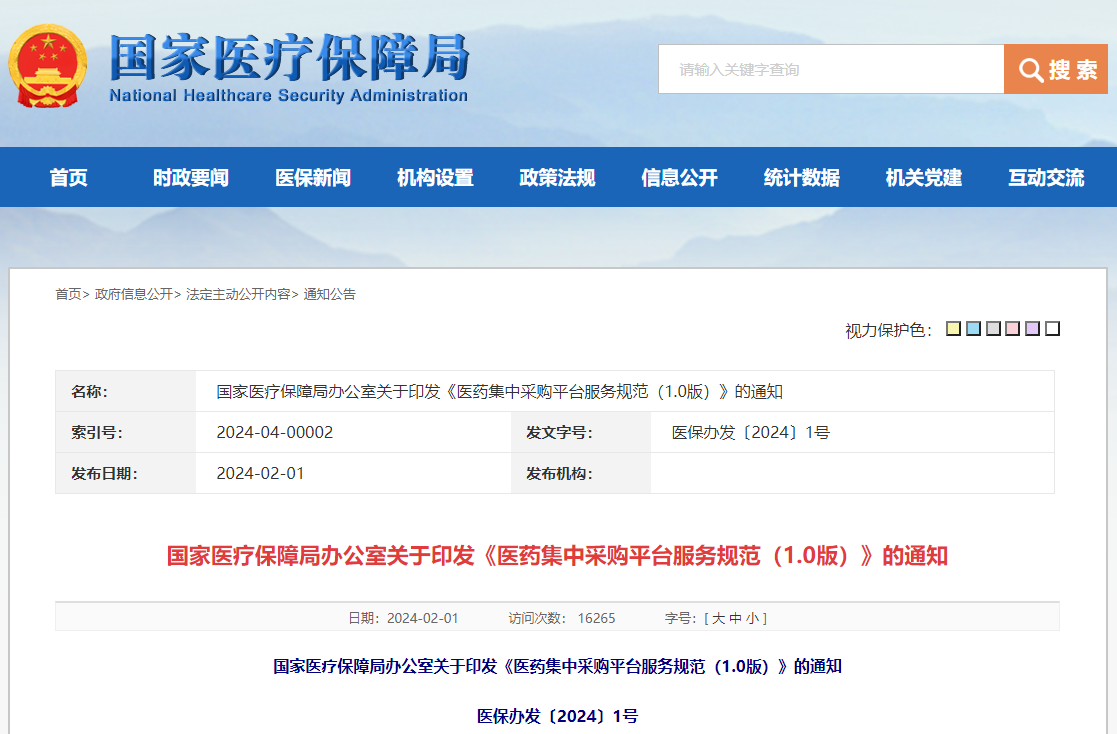Open the 统计数据 navigation menu
Screen dimensions: 1117x734
801,178
